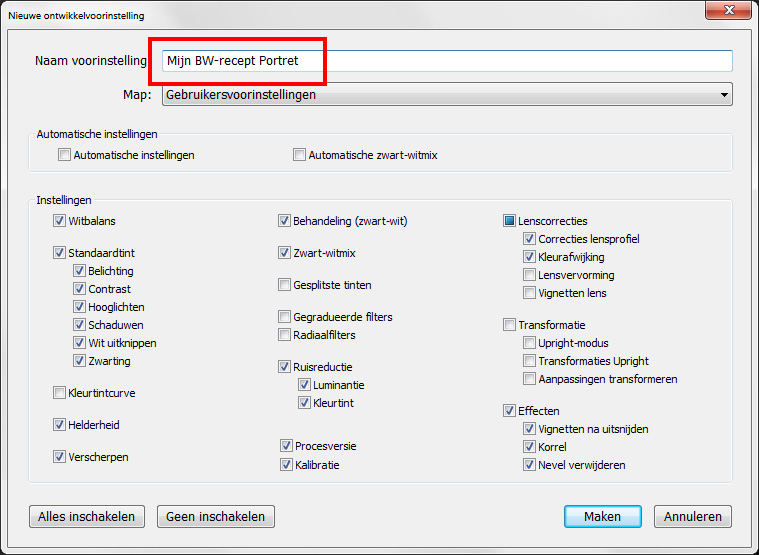Enable the Kleurtintcurve checkbox
759x555 pixels.
click(x=60, y=393)
